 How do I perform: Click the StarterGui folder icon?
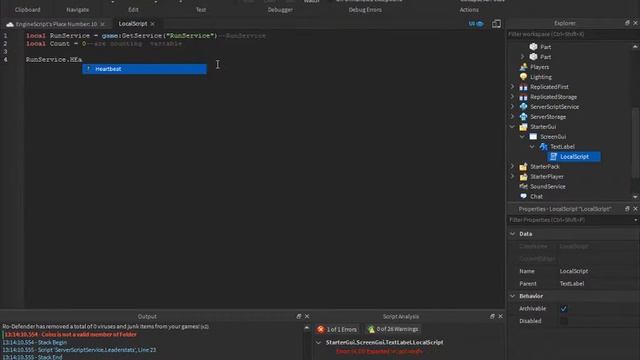[x=523, y=127]
